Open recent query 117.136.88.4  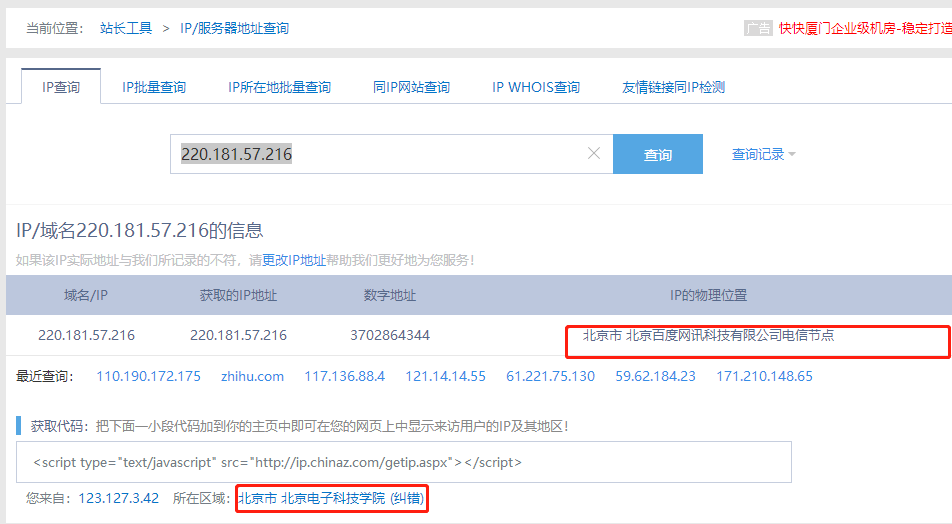click(x=344, y=376)
